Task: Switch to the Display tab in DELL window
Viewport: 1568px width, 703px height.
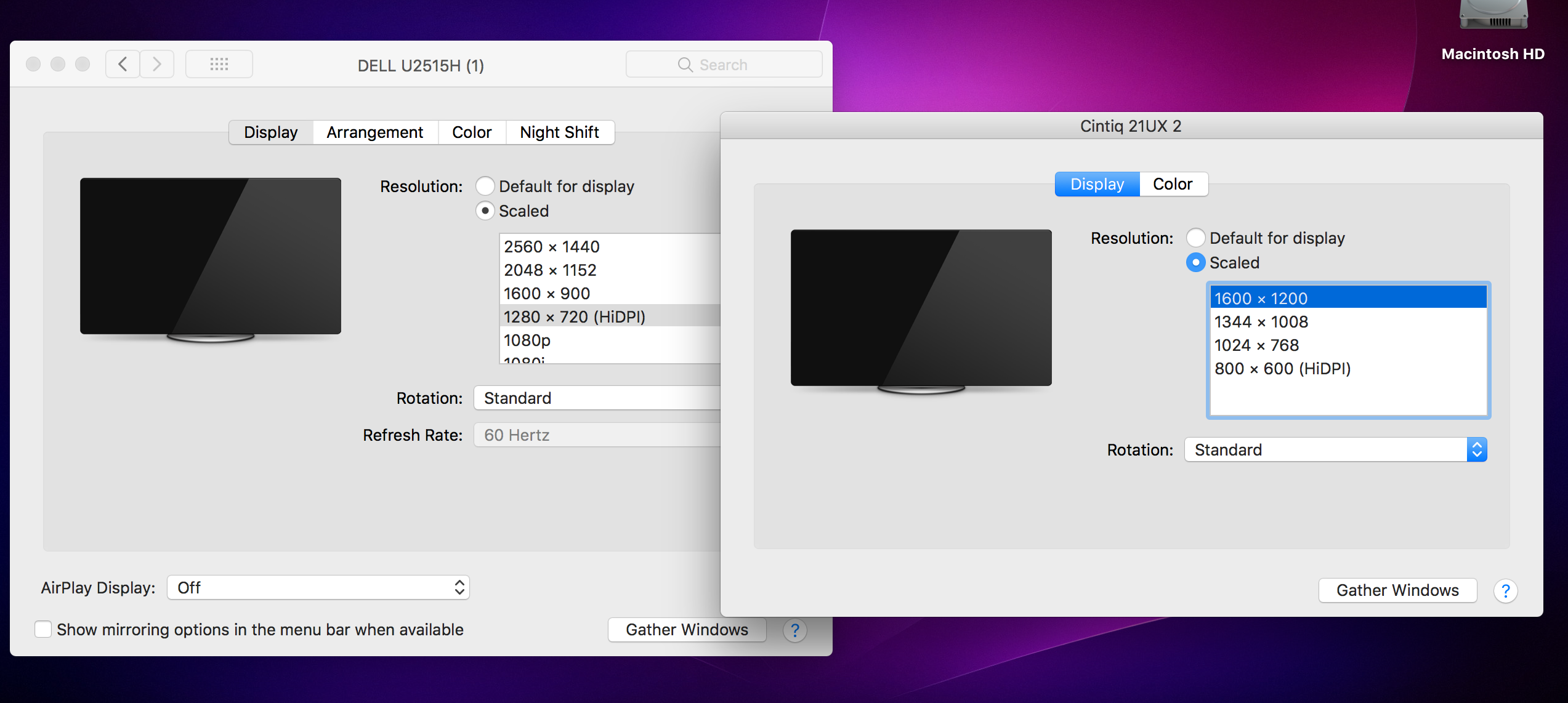Action: [271, 132]
